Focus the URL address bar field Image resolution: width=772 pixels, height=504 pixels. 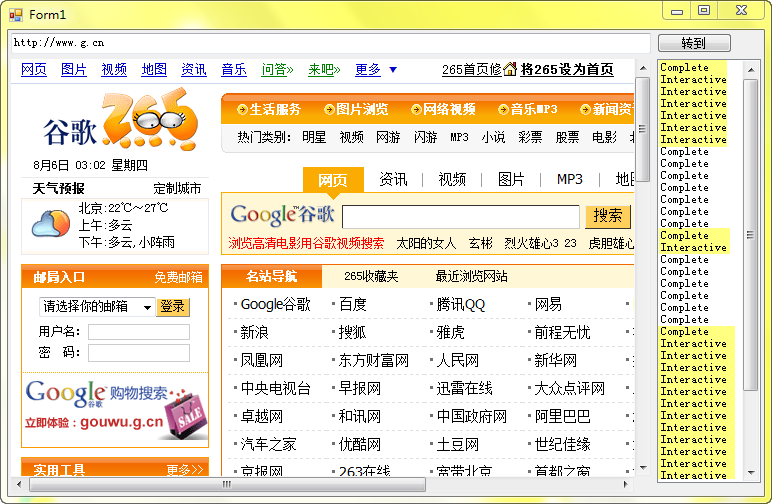click(x=330, y=43)
